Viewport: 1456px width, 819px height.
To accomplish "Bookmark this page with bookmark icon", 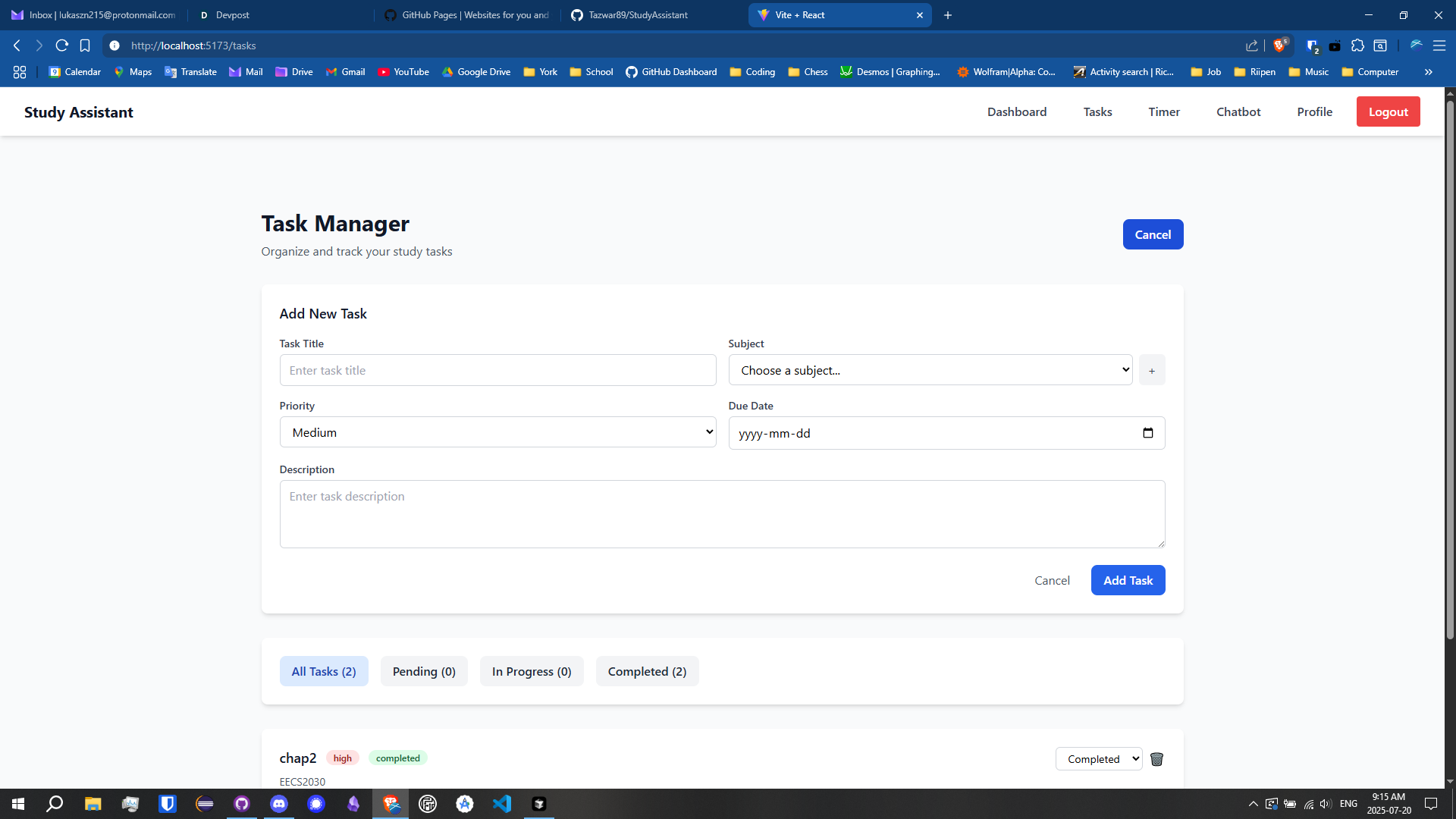I will (x=85, y=45).
